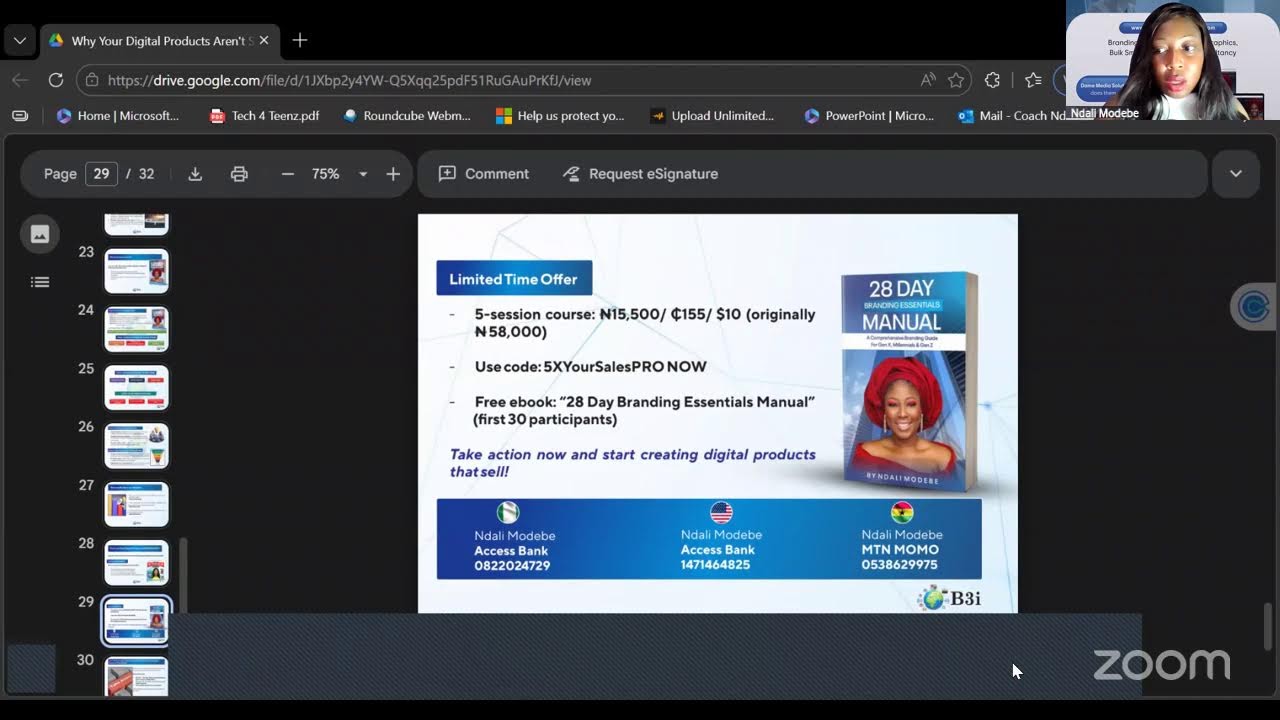Zoom out with the minus icon
The width and height of the screenshot is (1280, 720).
point(288,174)
